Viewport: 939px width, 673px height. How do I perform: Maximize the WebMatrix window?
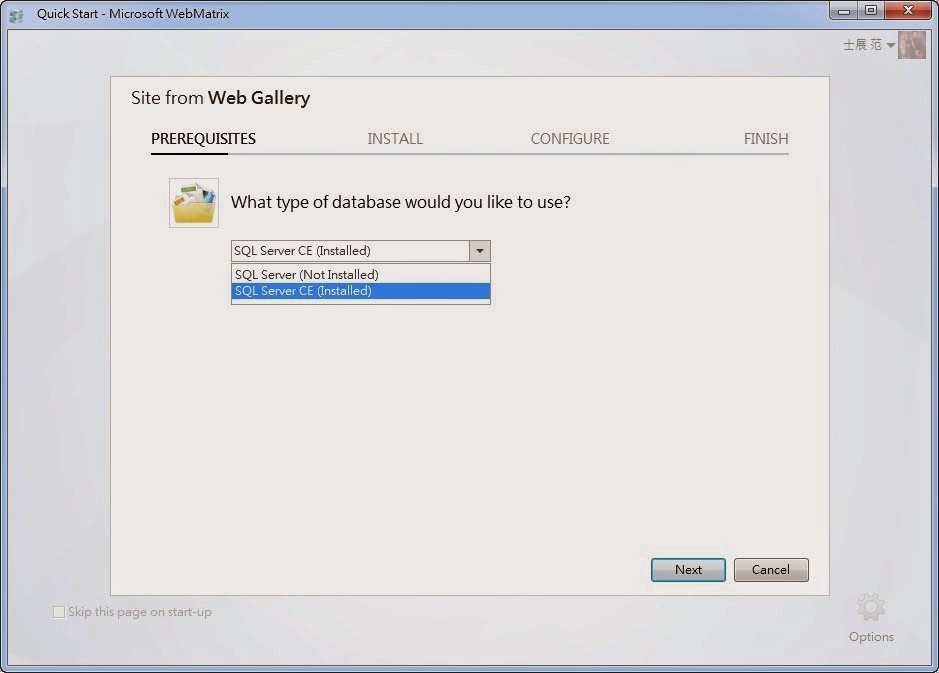[x=871, y=11]
